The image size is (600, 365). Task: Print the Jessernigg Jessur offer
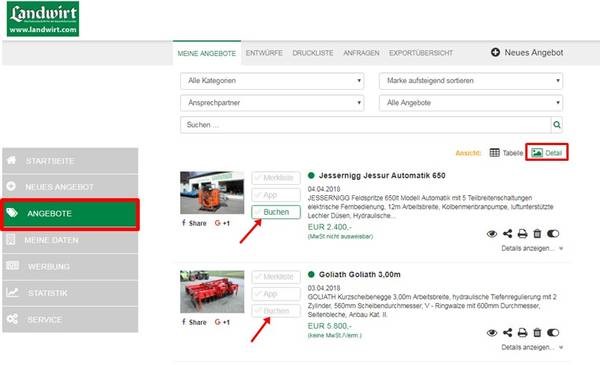pos(522,233)
